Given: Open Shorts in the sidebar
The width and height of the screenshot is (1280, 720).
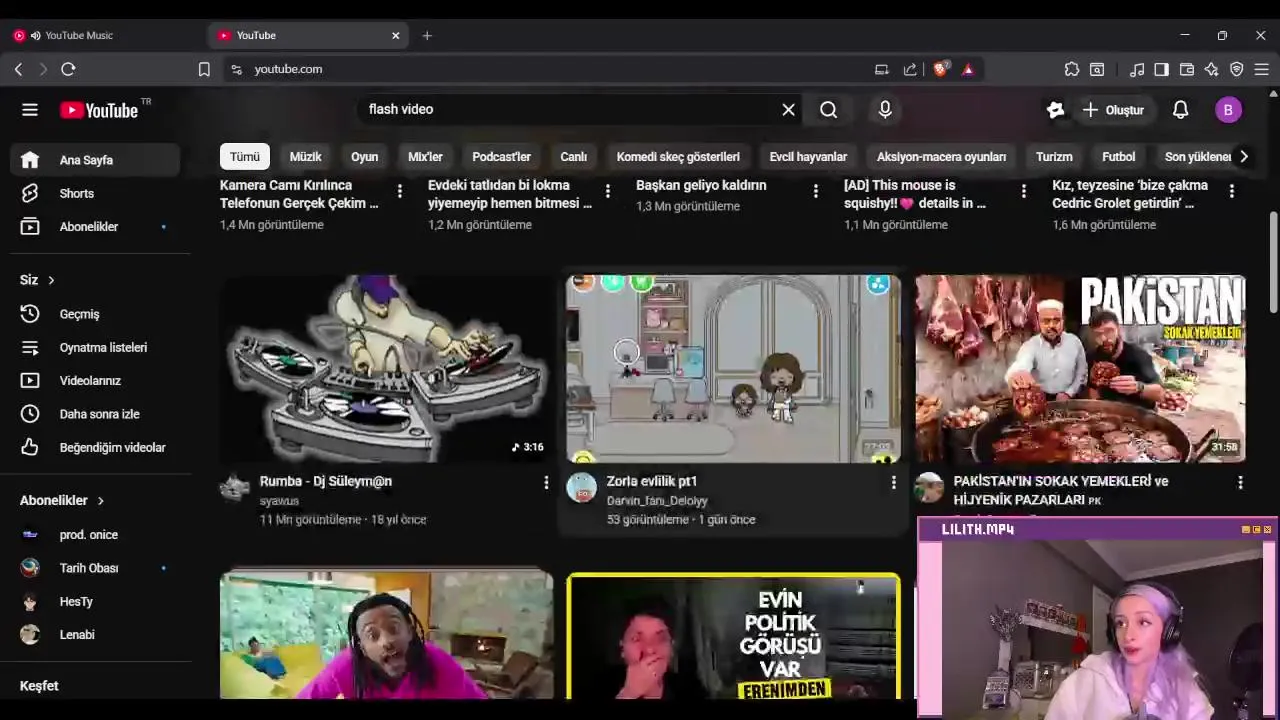Looking at the screenshot, I should (x=95, y=193).
